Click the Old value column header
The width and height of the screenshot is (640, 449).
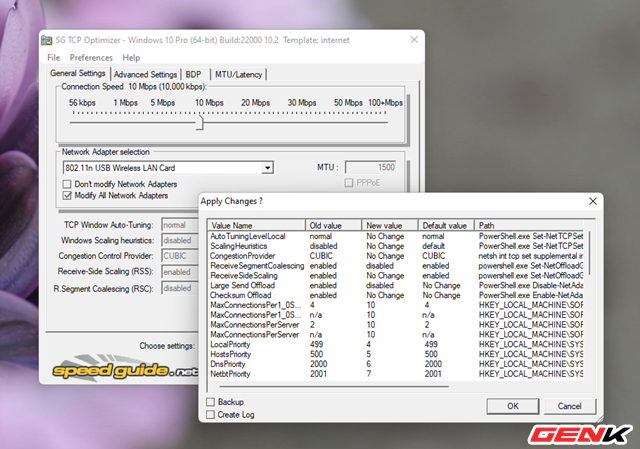333,225
